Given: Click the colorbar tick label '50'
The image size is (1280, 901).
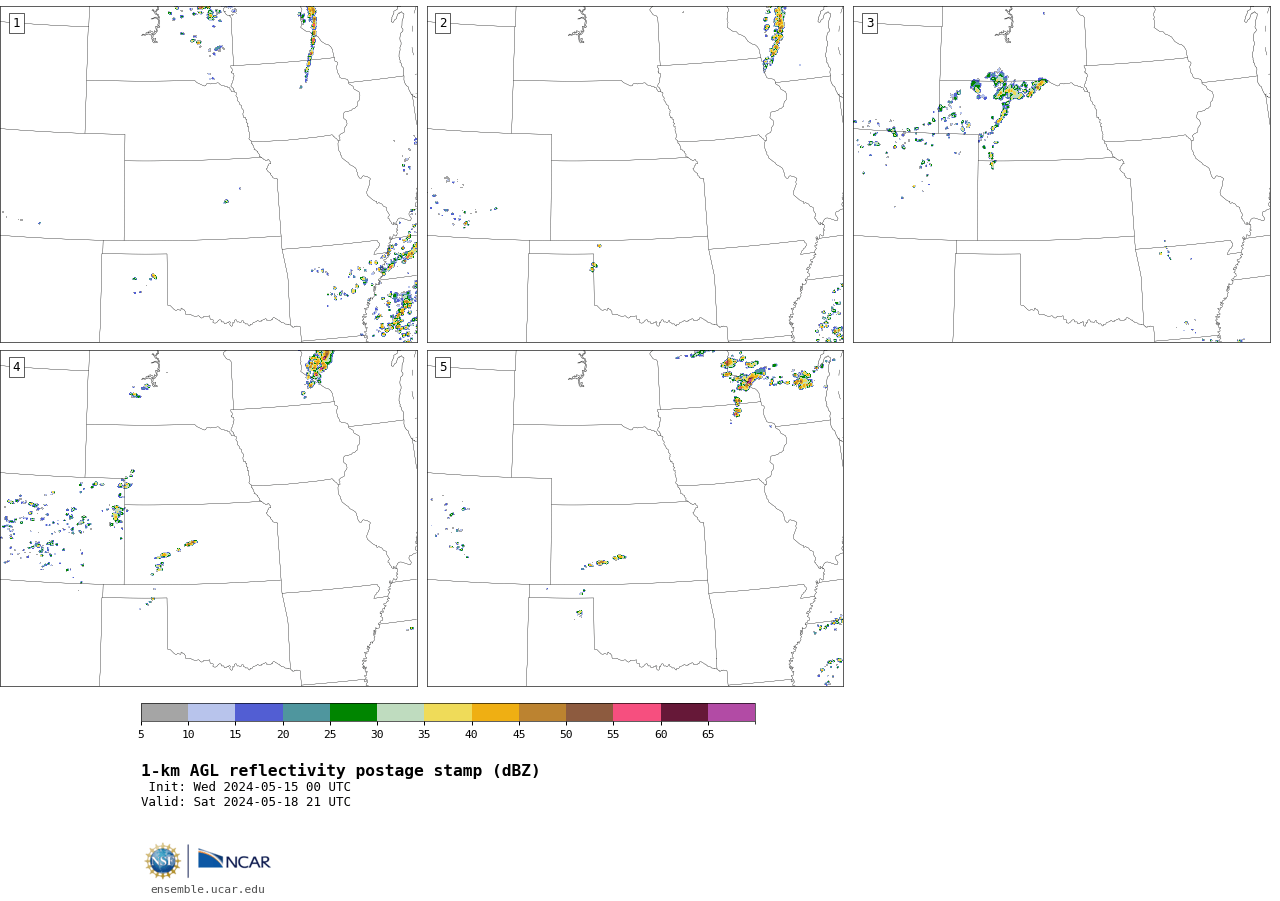Looking at the screenshot, I should click(566, 735).
